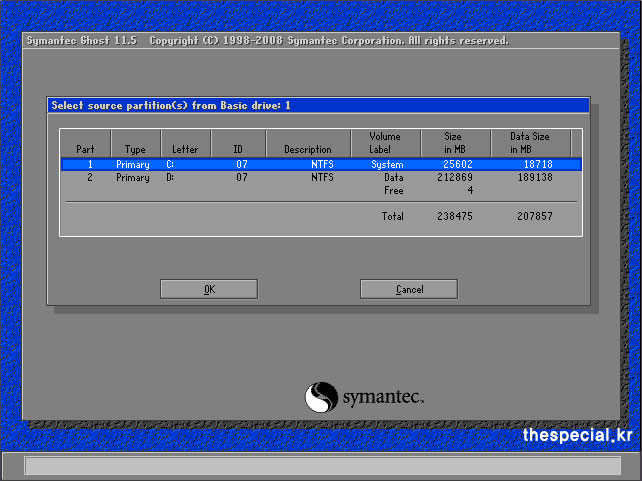Select partition 2 with Data volume label
This screenshot has width=642, height=481.
tap(321, 178)
